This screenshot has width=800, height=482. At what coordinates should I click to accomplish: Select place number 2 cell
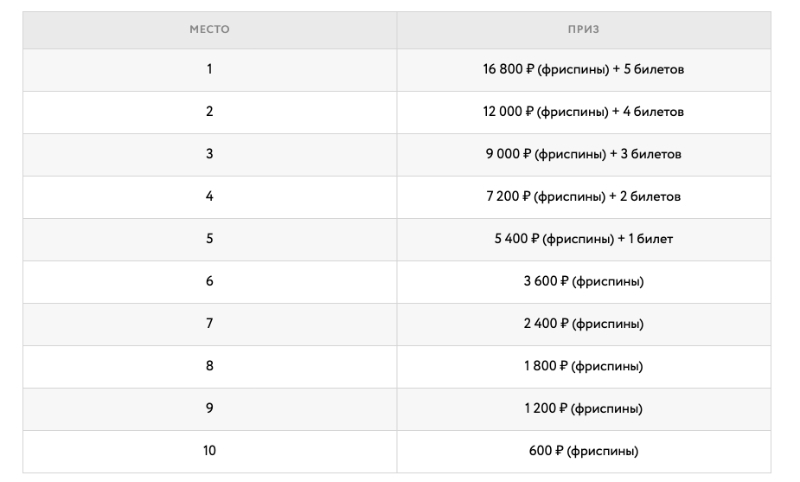[x=209, y=112]
